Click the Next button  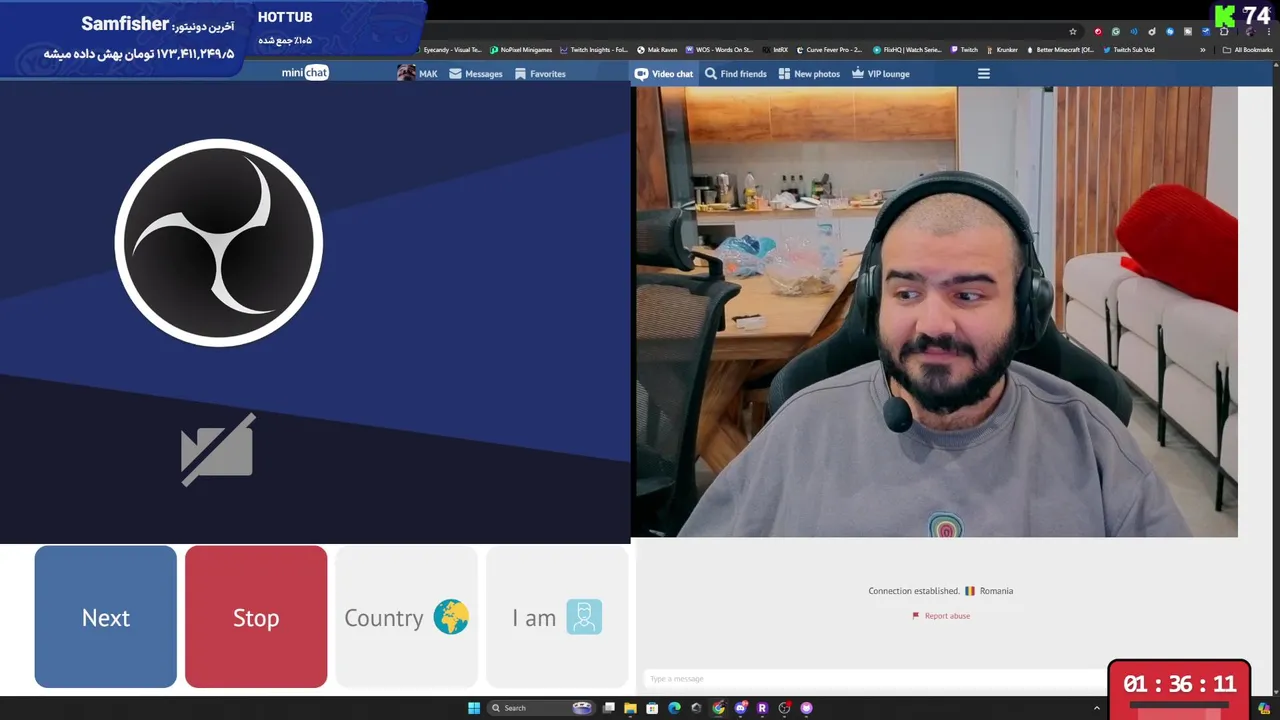coord(106,617)
